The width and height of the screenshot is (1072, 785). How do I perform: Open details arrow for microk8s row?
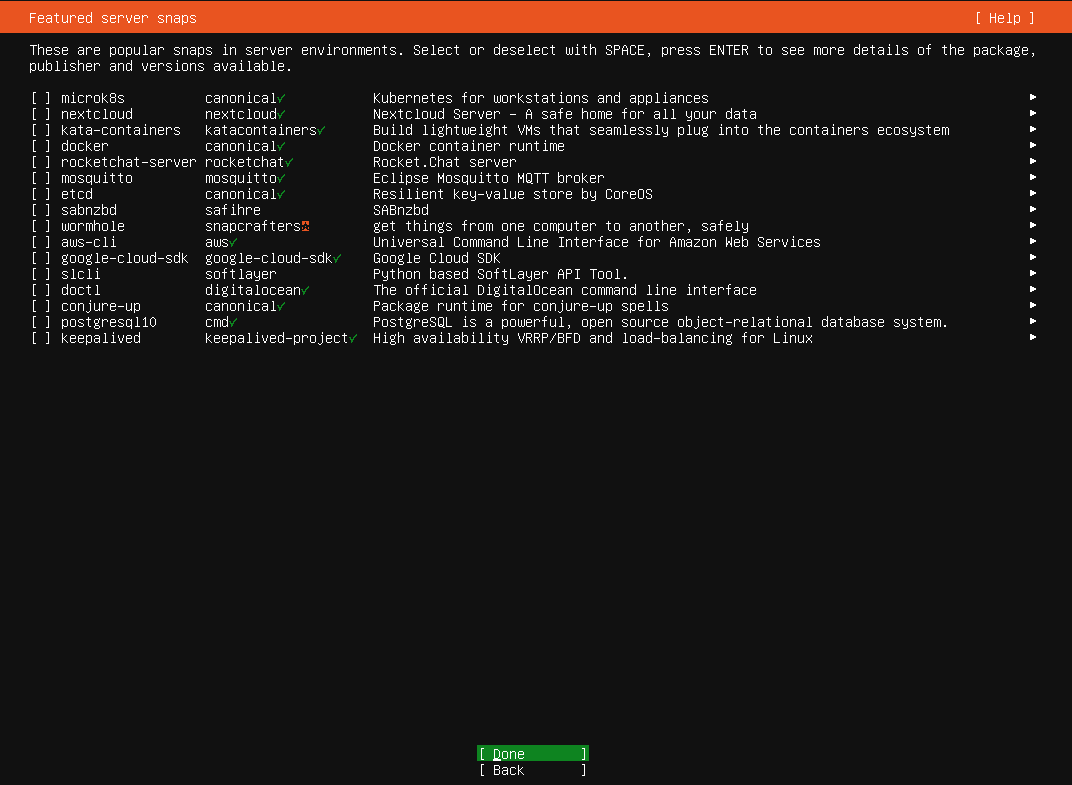[1033, 97]
